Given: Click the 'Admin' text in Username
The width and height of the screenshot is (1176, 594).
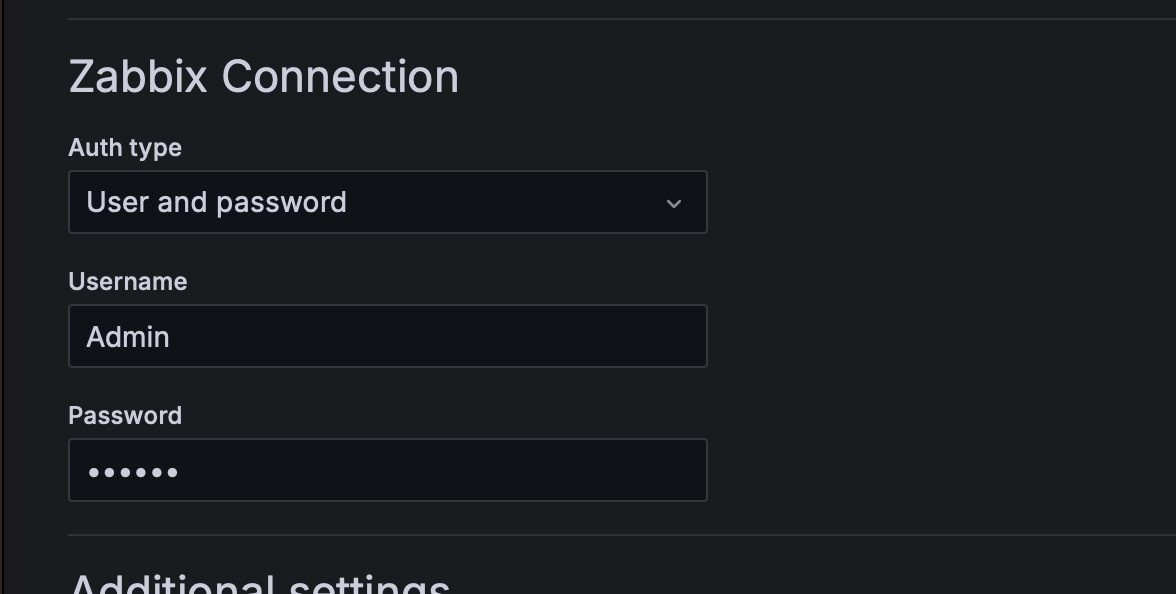Looking at the screenshot, I should 128,337.
